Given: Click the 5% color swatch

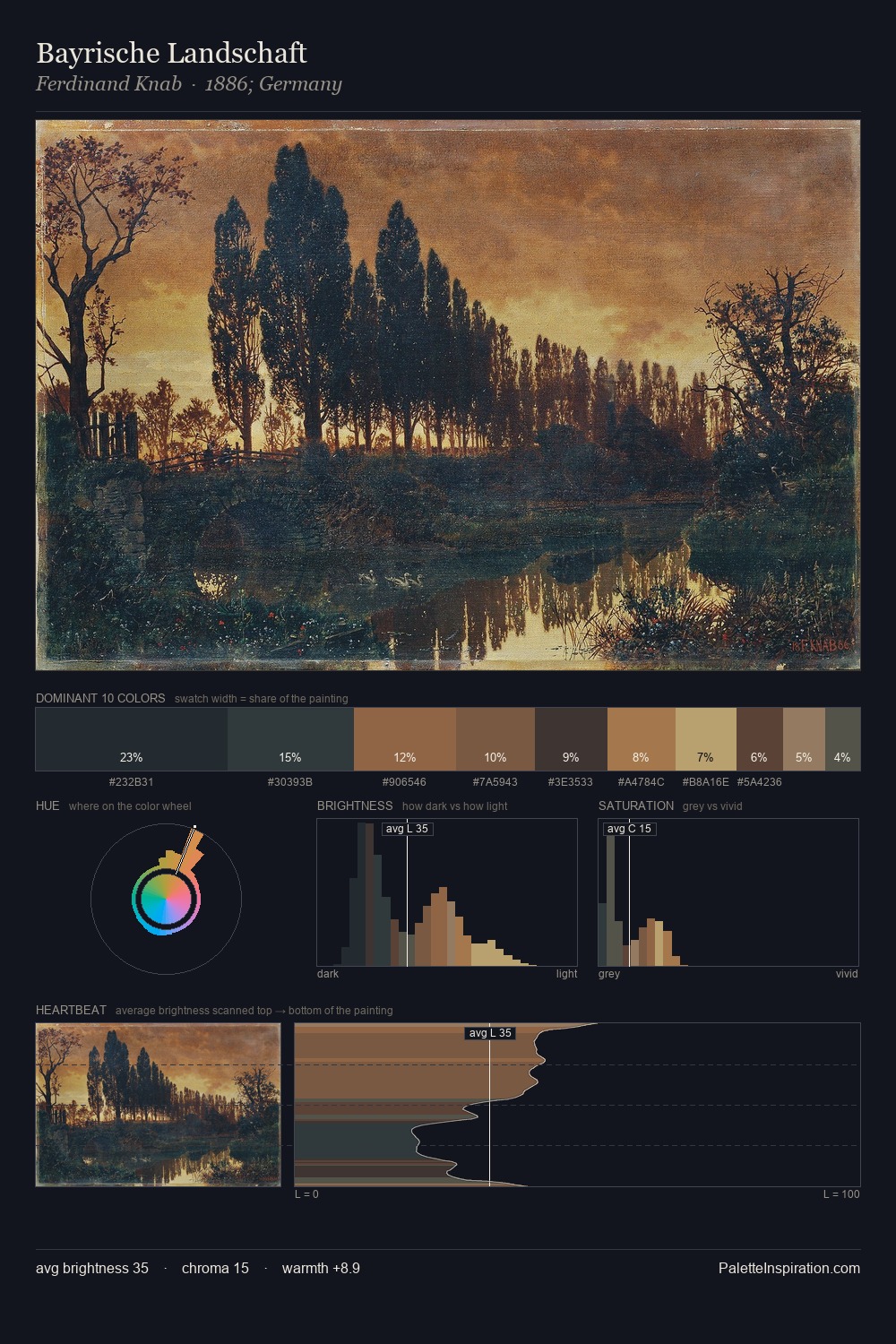Looking at the screenshot, I should pos(804,739).
